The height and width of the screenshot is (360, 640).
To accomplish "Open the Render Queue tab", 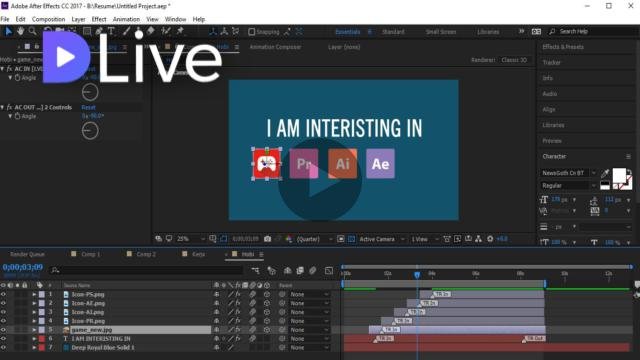I will [27, 254].
